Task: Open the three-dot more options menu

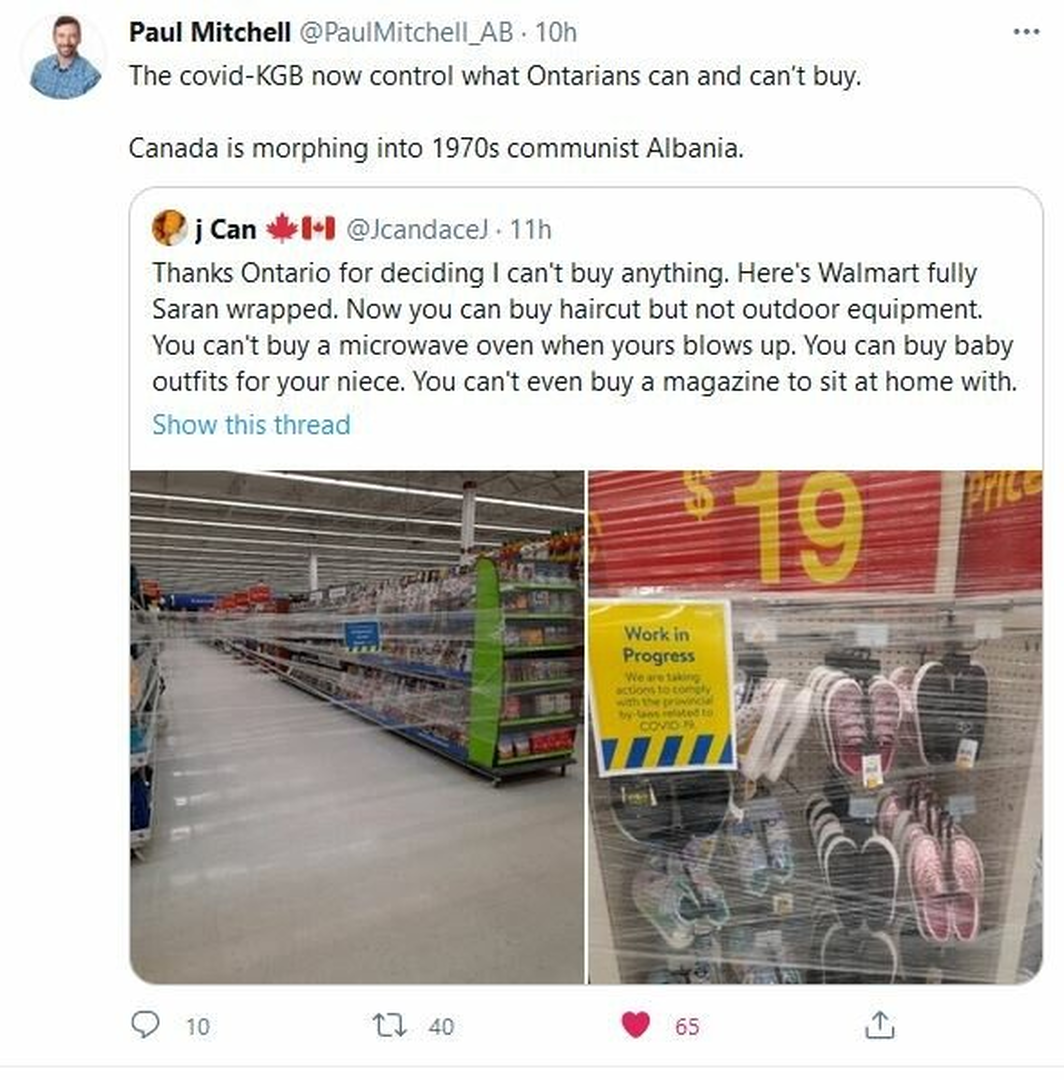Action: [x=1025, y=32]
